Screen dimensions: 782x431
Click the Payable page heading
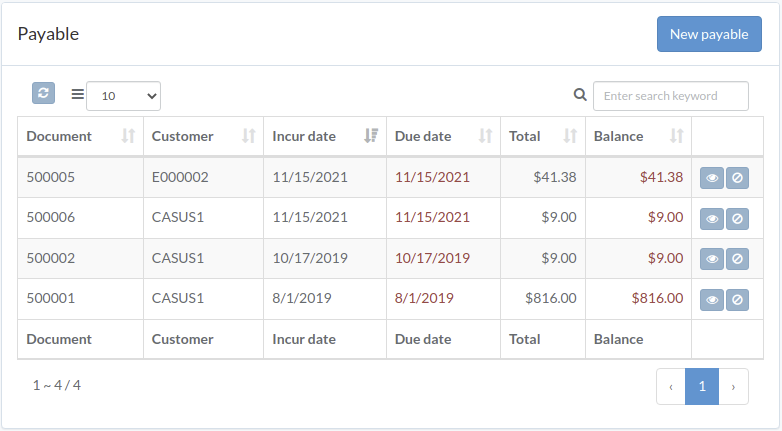click(48, 34)
